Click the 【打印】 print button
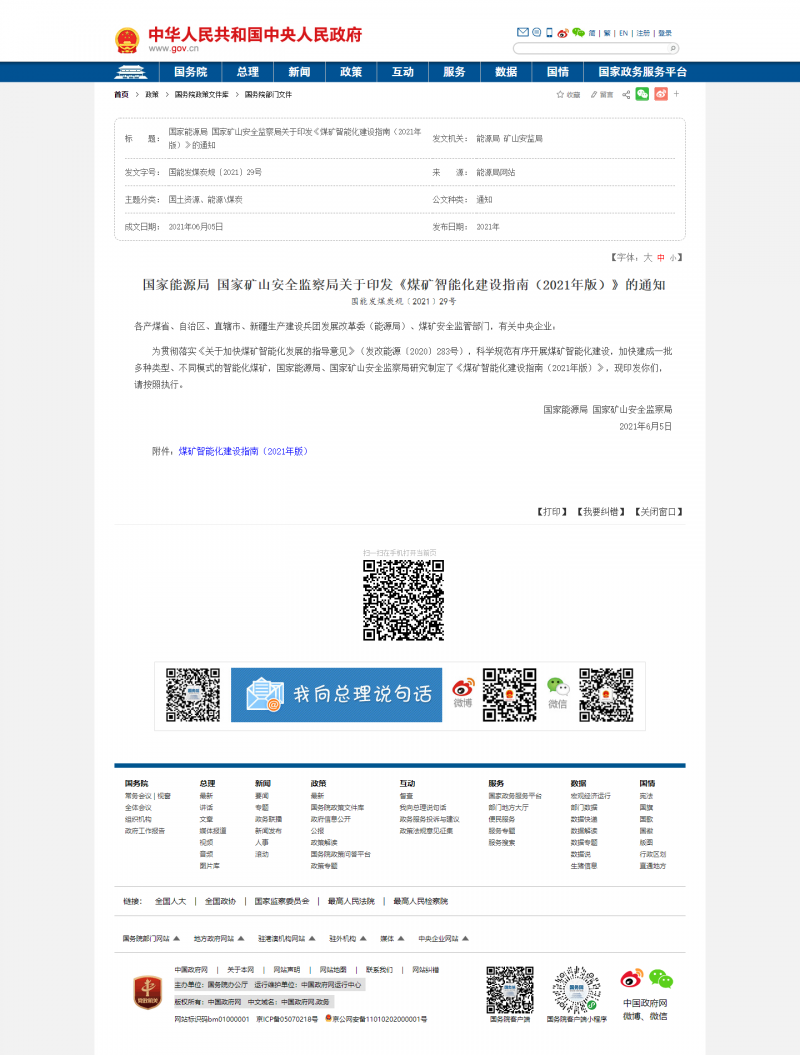Screen dimensions: 800x1055 click(552, 511)
